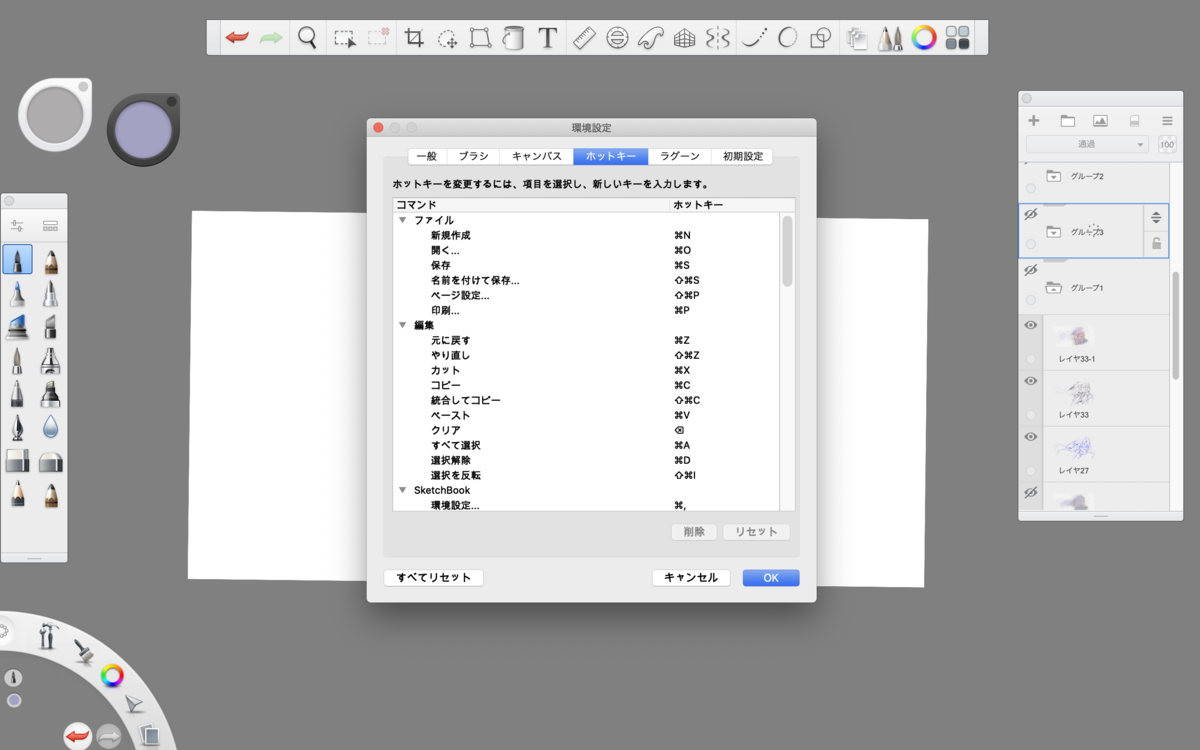Screen dimensions: 1200x750
Task: Click the red Undo arrow in top toolbar
Action: (237, 38)
